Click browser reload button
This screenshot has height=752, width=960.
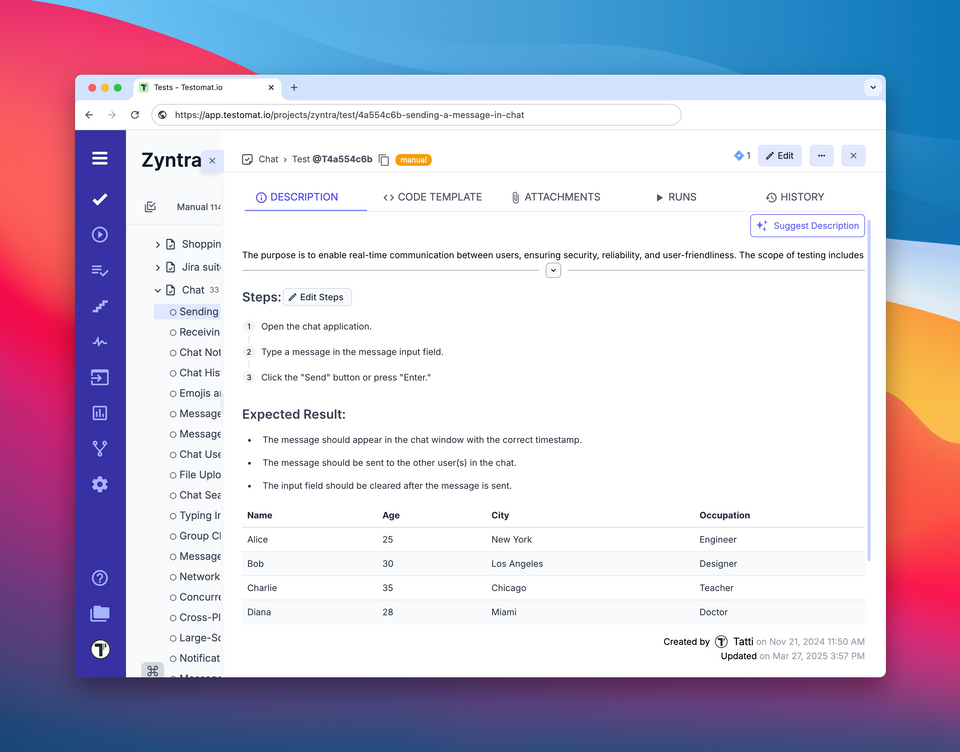(135, 115)
